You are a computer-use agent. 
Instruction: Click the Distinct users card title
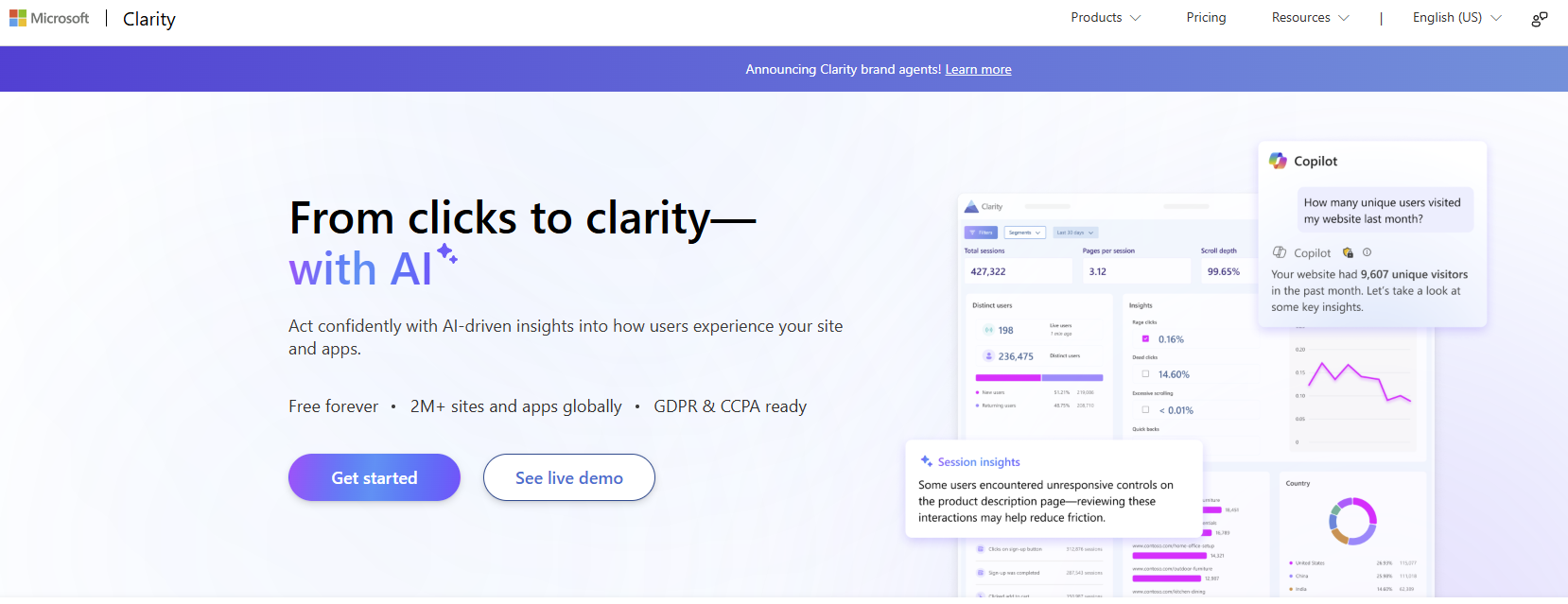tap(992, 305)
